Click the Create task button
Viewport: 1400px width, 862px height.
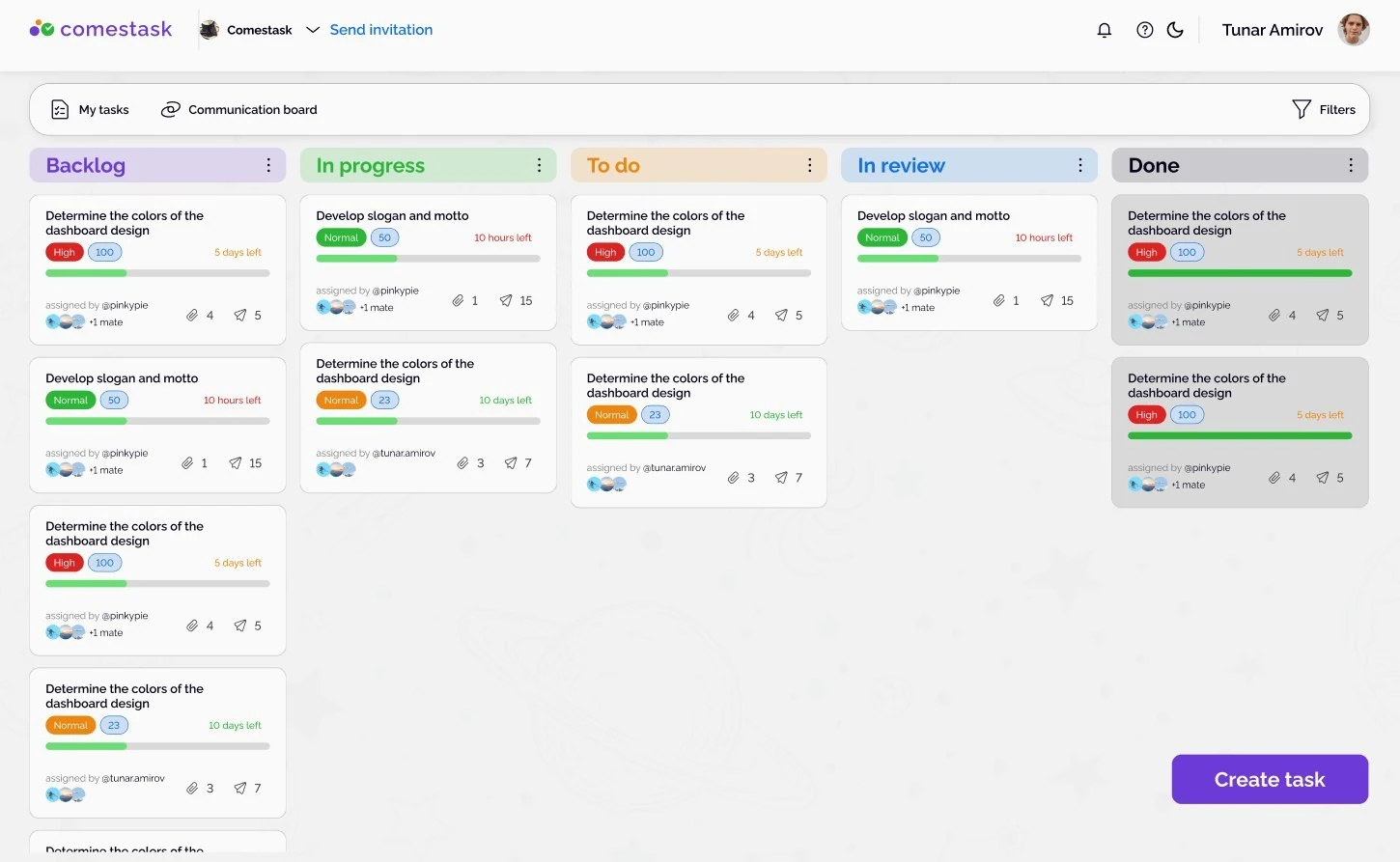[x=1270, y=779]
